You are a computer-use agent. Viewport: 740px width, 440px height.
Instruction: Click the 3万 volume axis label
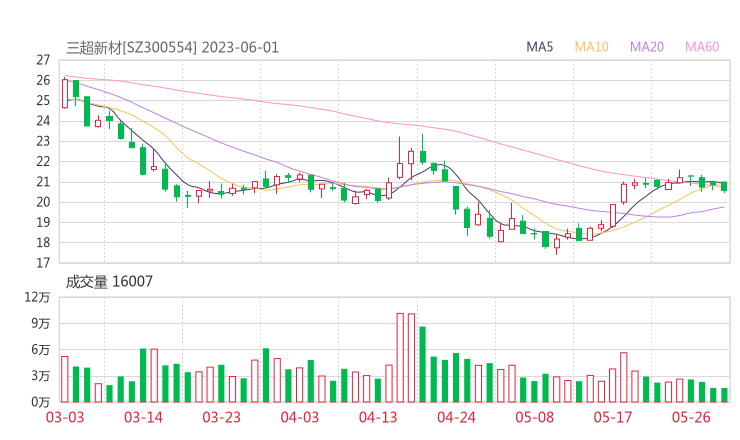point(41,376)
